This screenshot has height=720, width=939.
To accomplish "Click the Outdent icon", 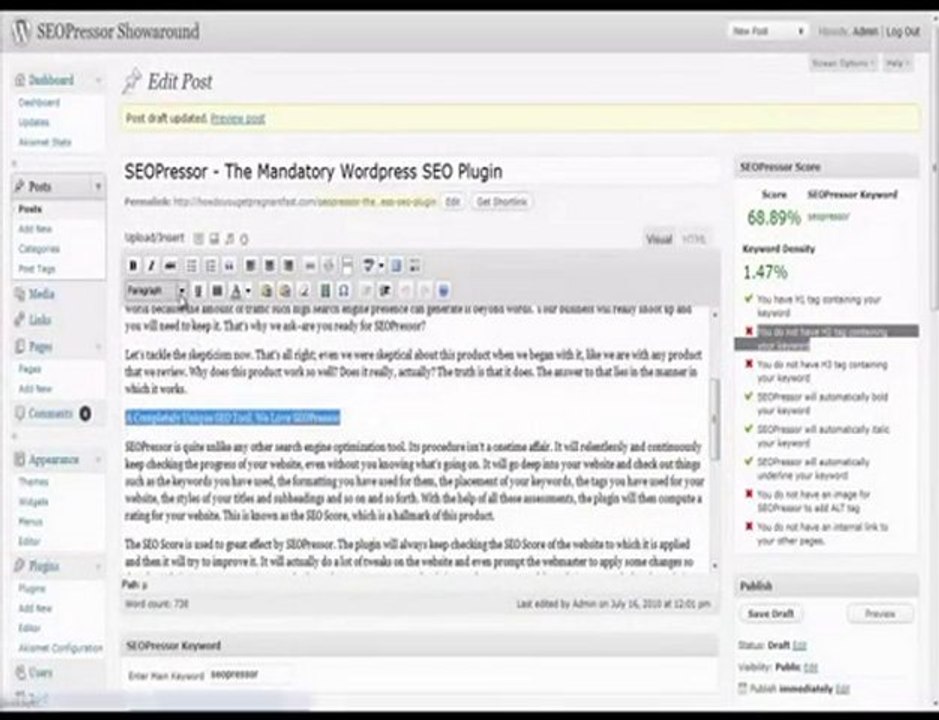I will pos(366,291).
